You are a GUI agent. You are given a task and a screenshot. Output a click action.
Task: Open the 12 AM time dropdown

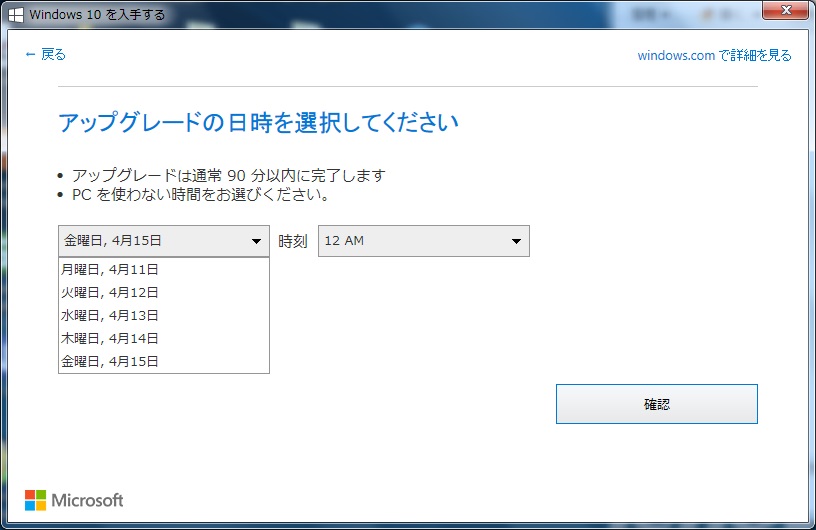(424, 241)
